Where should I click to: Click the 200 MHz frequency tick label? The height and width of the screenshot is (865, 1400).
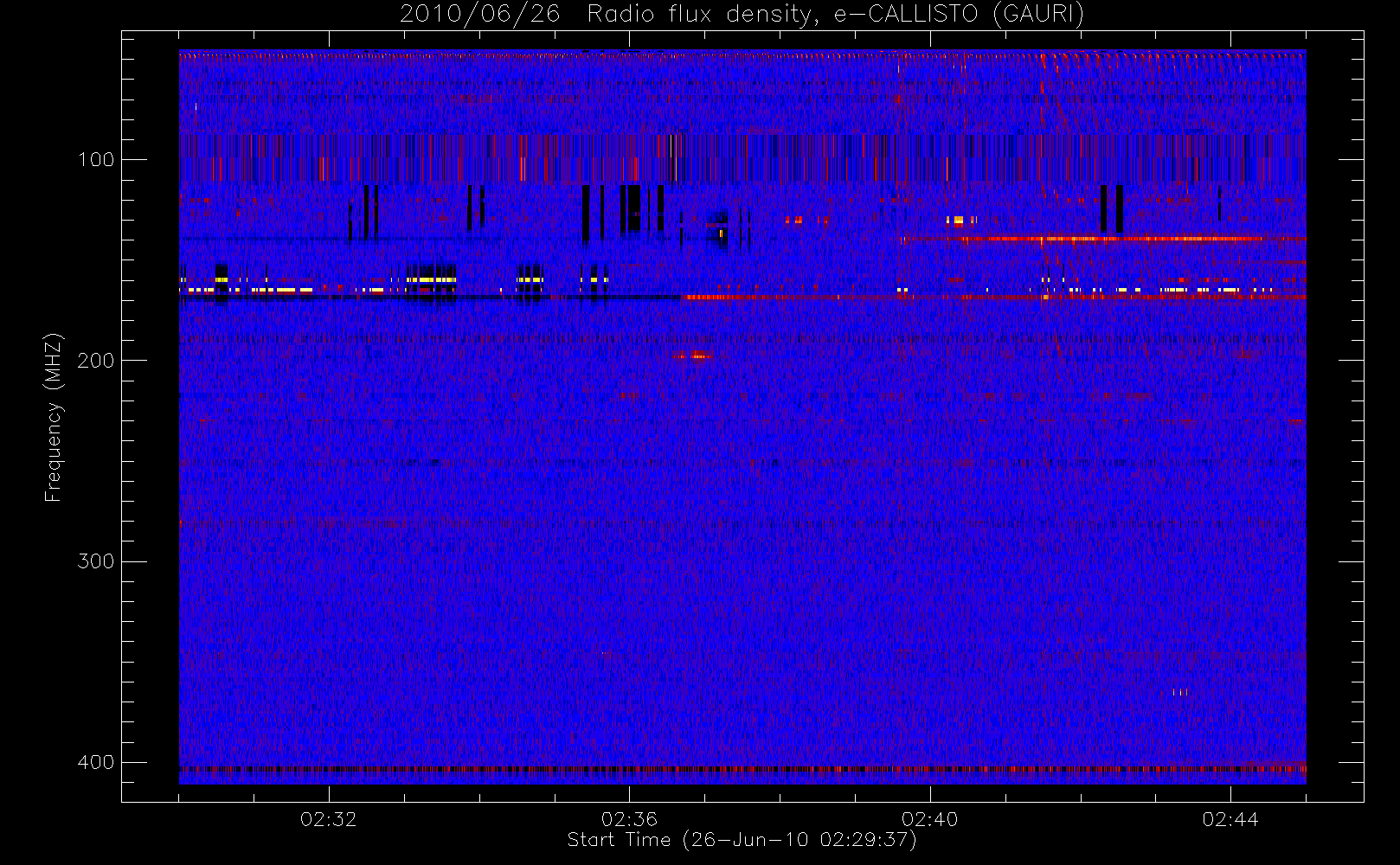pyautogui.click(x=95, y=360)
